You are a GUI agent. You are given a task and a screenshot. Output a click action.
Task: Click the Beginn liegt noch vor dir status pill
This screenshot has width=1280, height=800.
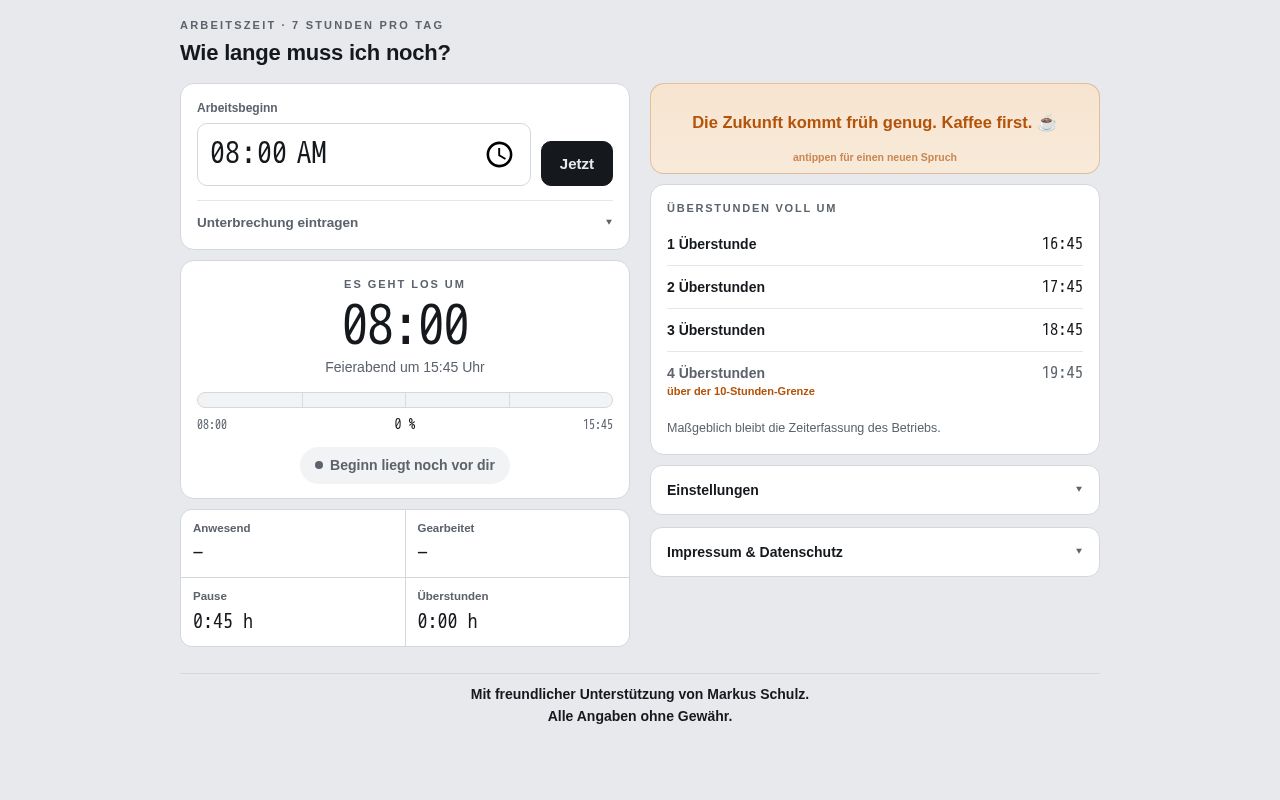[405, 465]
